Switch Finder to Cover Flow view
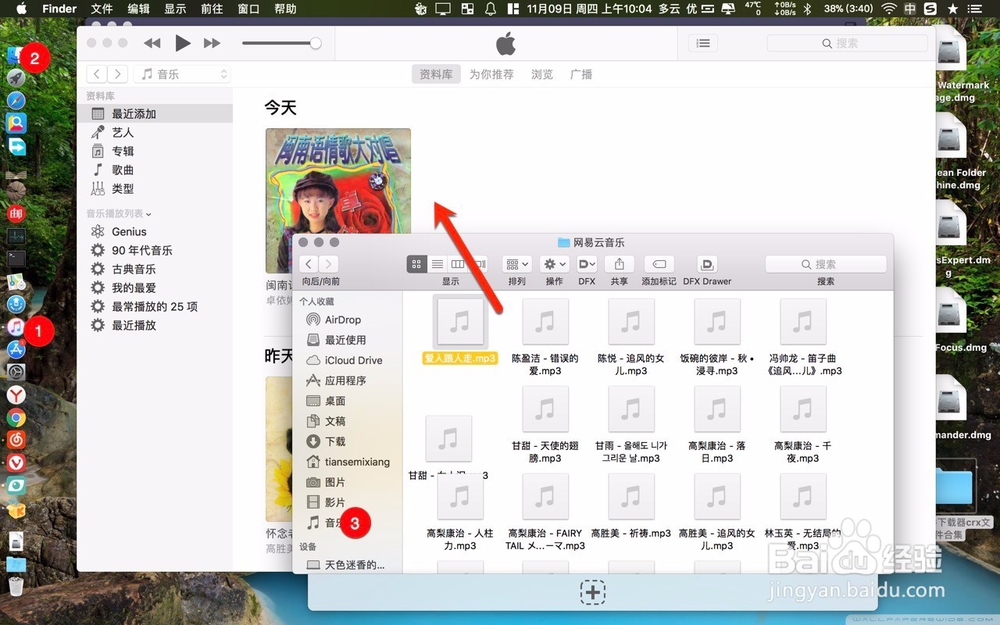The height and width of the screenshot is (625, 1000). point(481,264)
